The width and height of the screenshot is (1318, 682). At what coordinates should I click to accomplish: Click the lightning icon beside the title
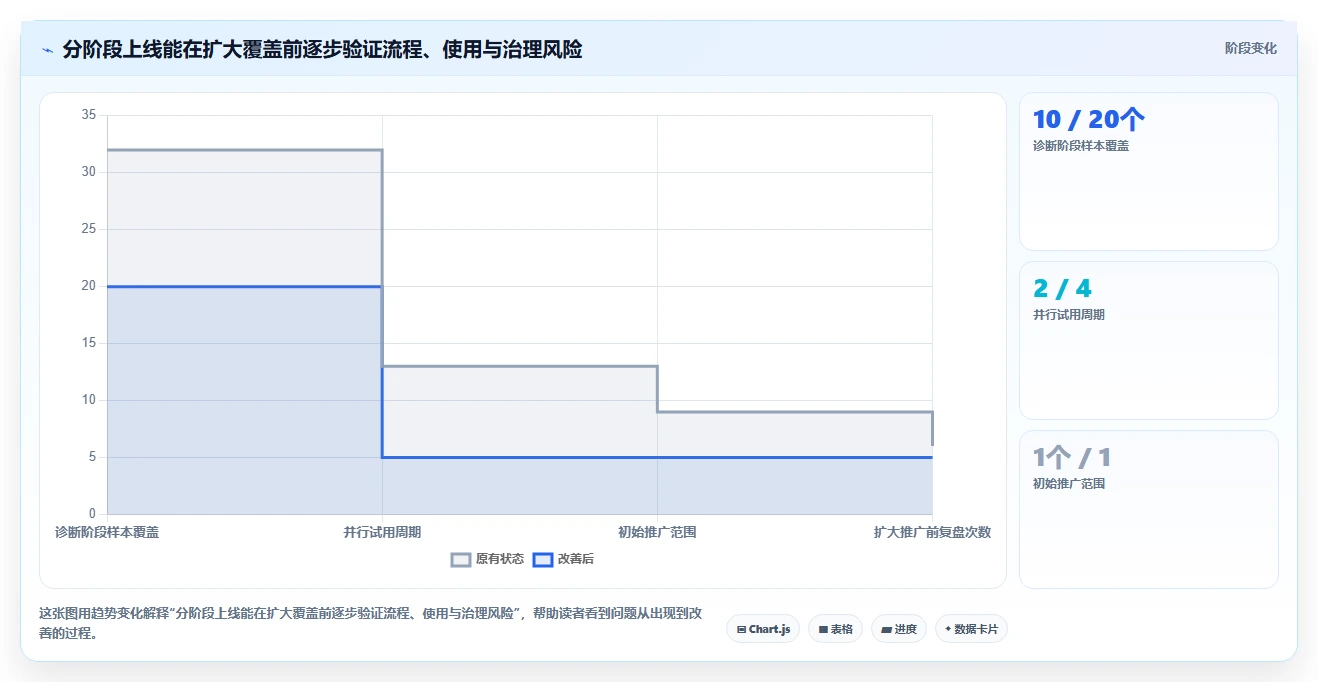[x=47, y=49]
